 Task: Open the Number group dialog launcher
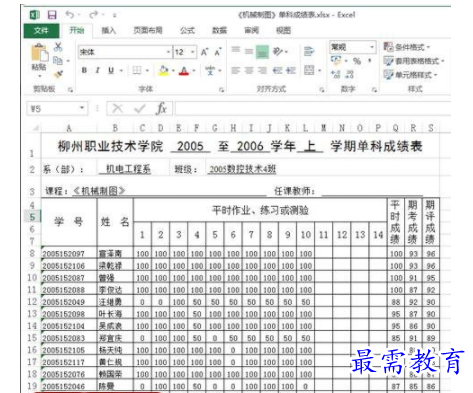click(375, 89)
